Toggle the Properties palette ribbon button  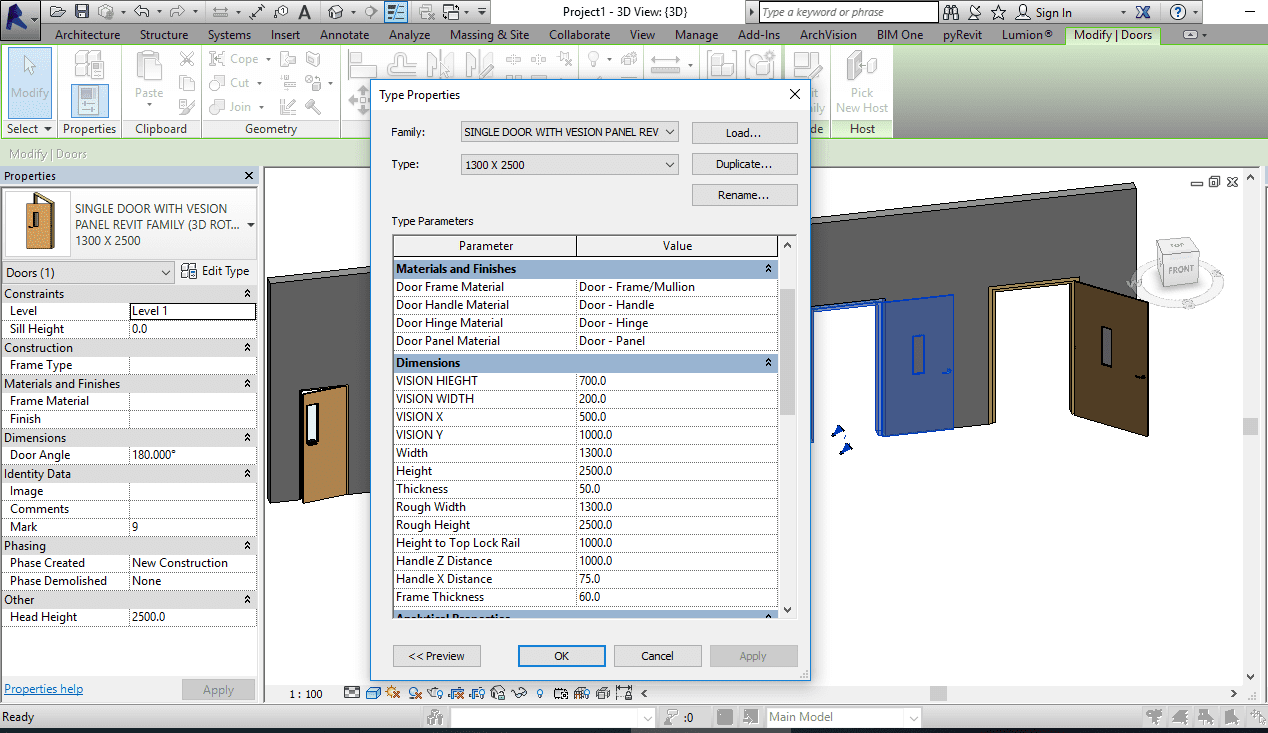[x=89, y=100]
